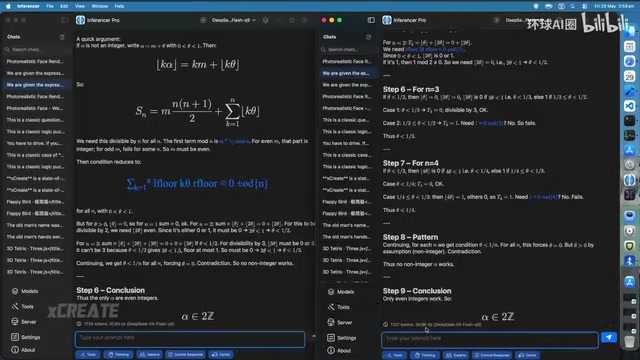
Task: Toggle Control Response in right window
Action: coord(492,355)
